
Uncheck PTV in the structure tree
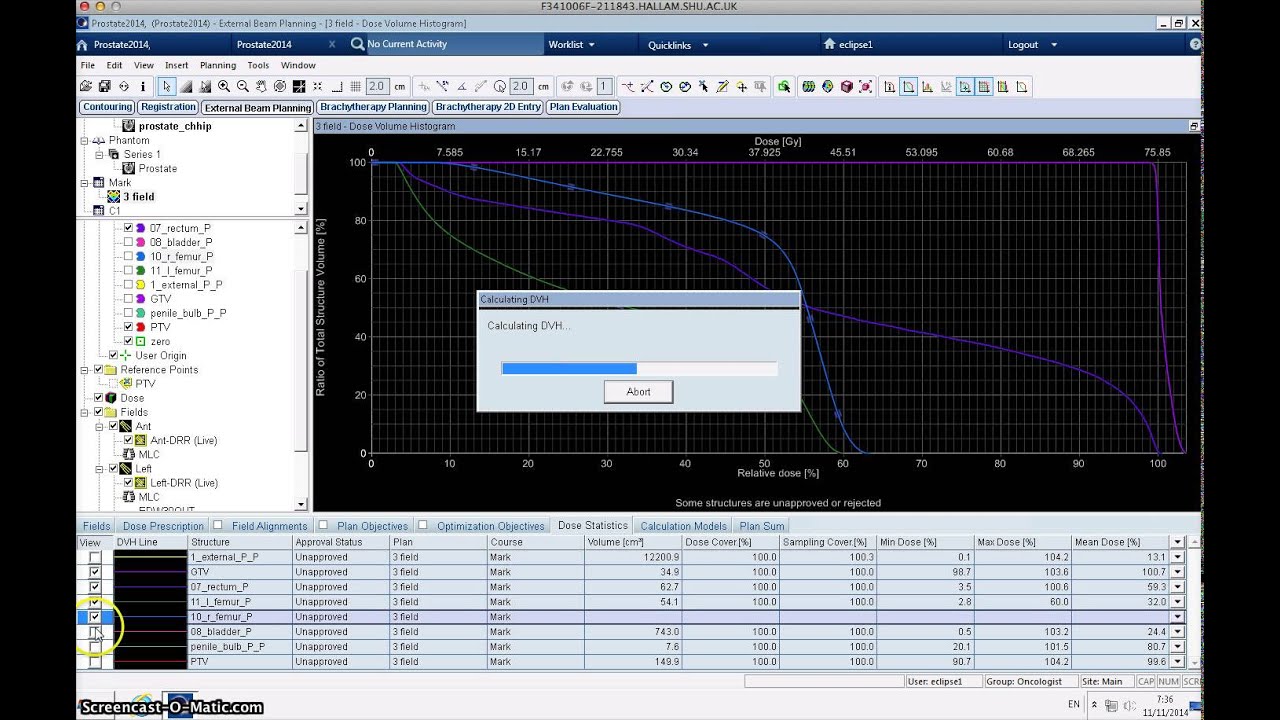click(128, 327)
